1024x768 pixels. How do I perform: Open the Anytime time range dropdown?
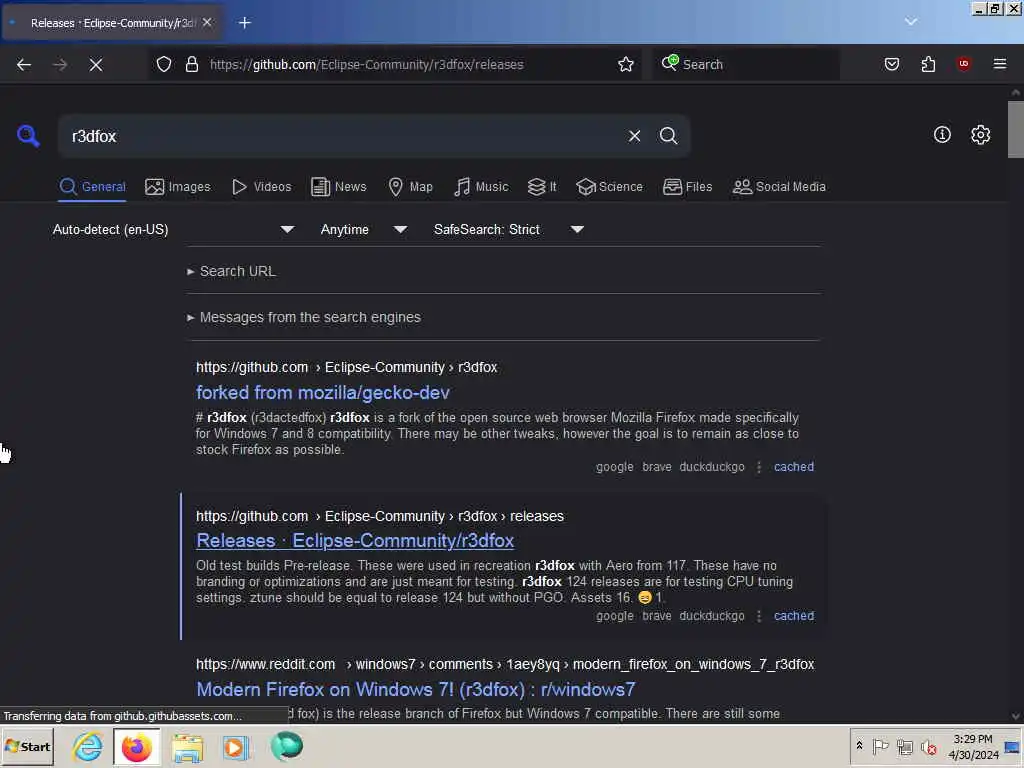364,229
